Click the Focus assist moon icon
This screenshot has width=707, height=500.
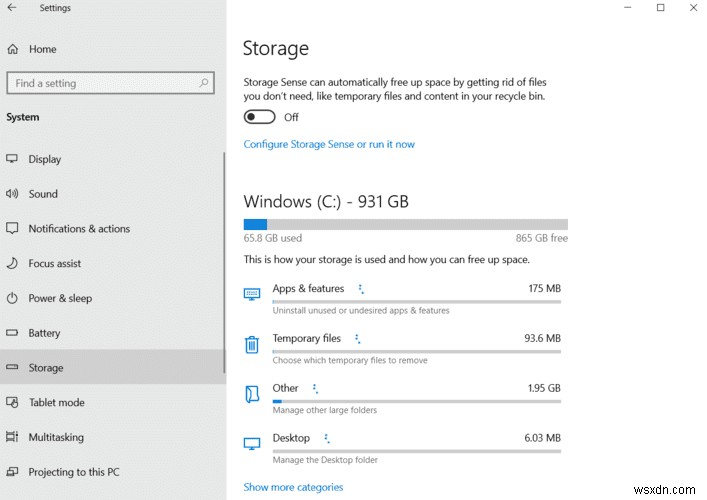tap(12, 263)
